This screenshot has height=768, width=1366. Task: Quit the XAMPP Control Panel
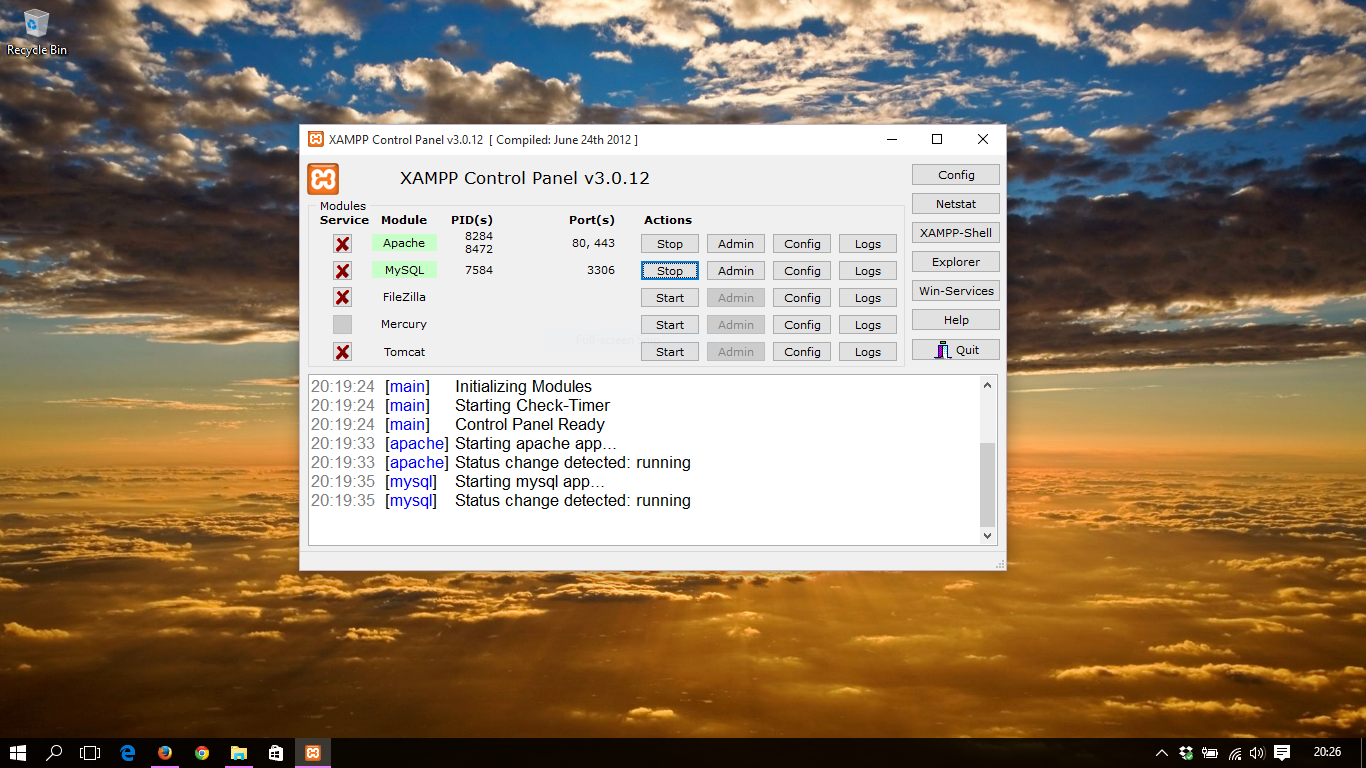(956, 350)
